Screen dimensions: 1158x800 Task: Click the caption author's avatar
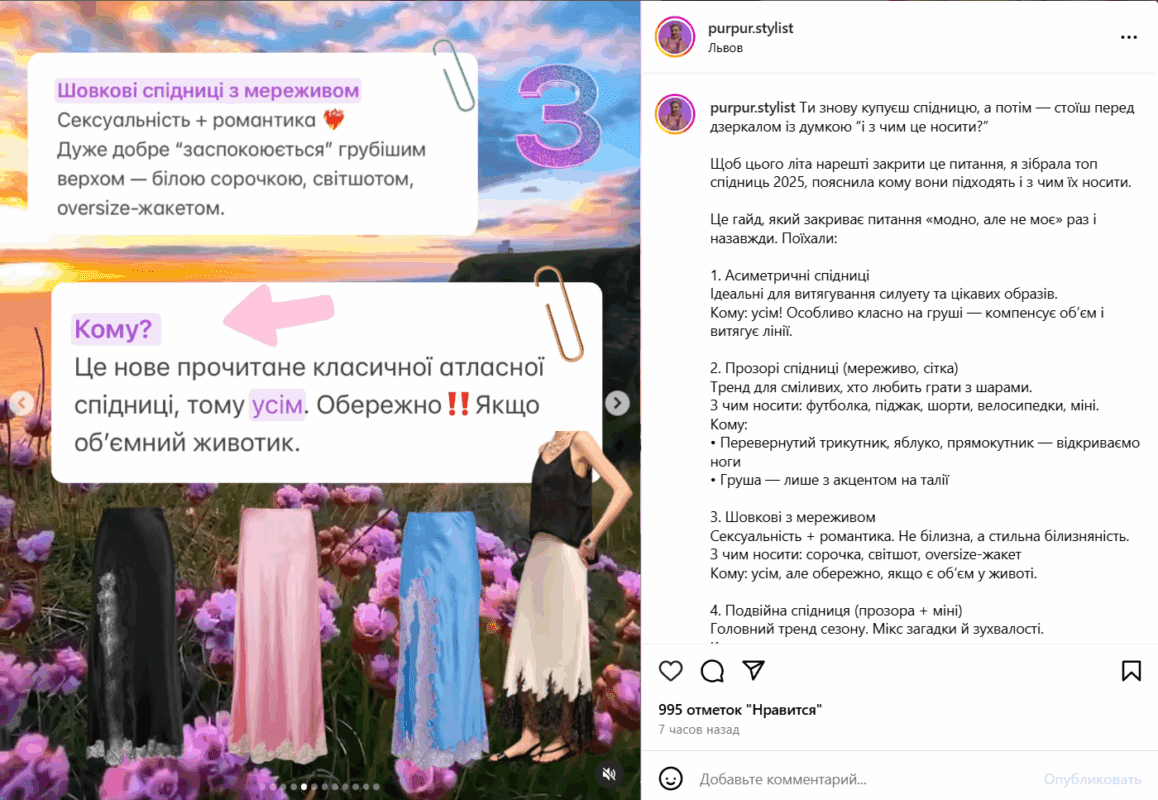coord(675,114)
